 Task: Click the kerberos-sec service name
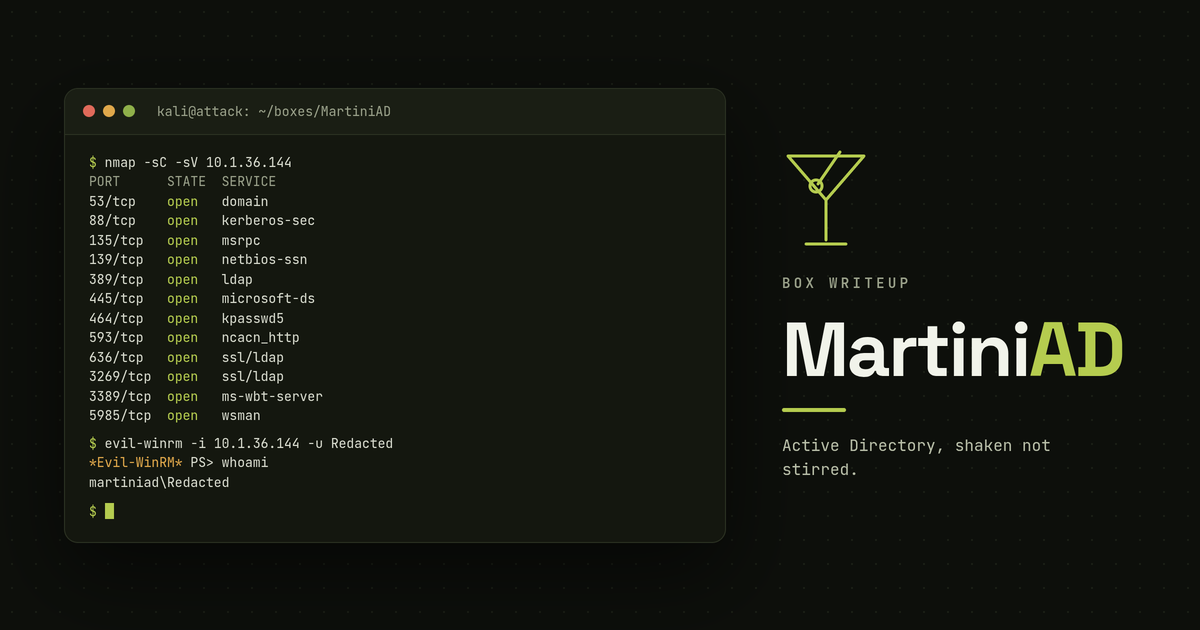click(x=268, y=221)
